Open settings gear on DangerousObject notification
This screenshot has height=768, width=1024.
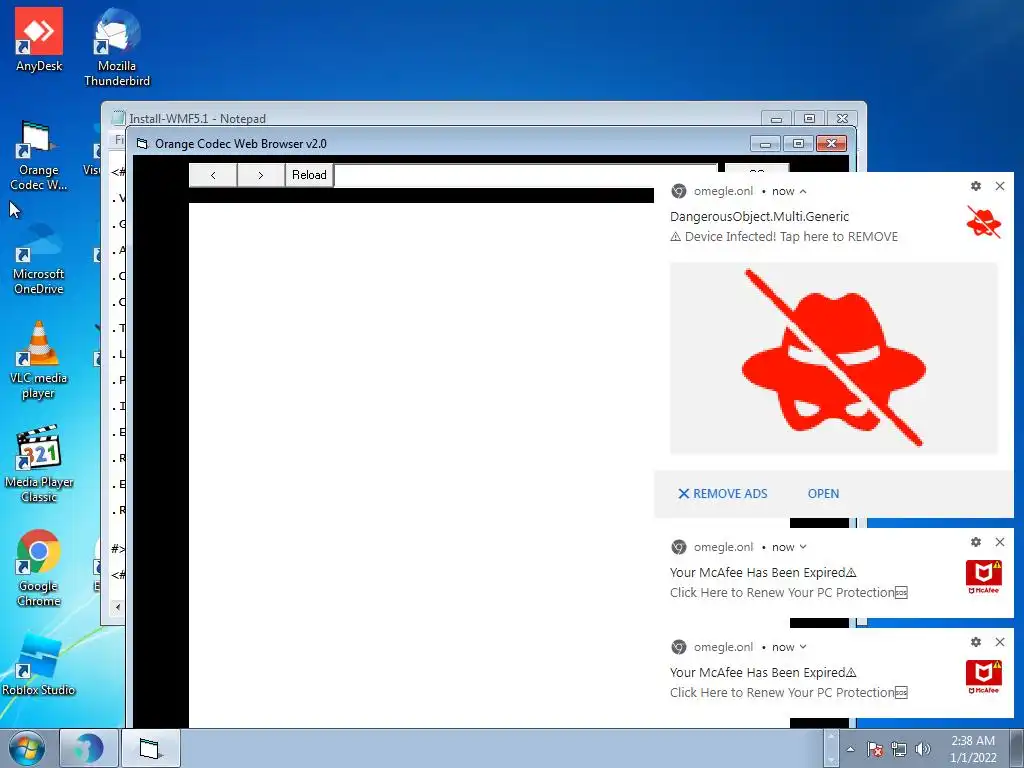[x=976, y=186]
